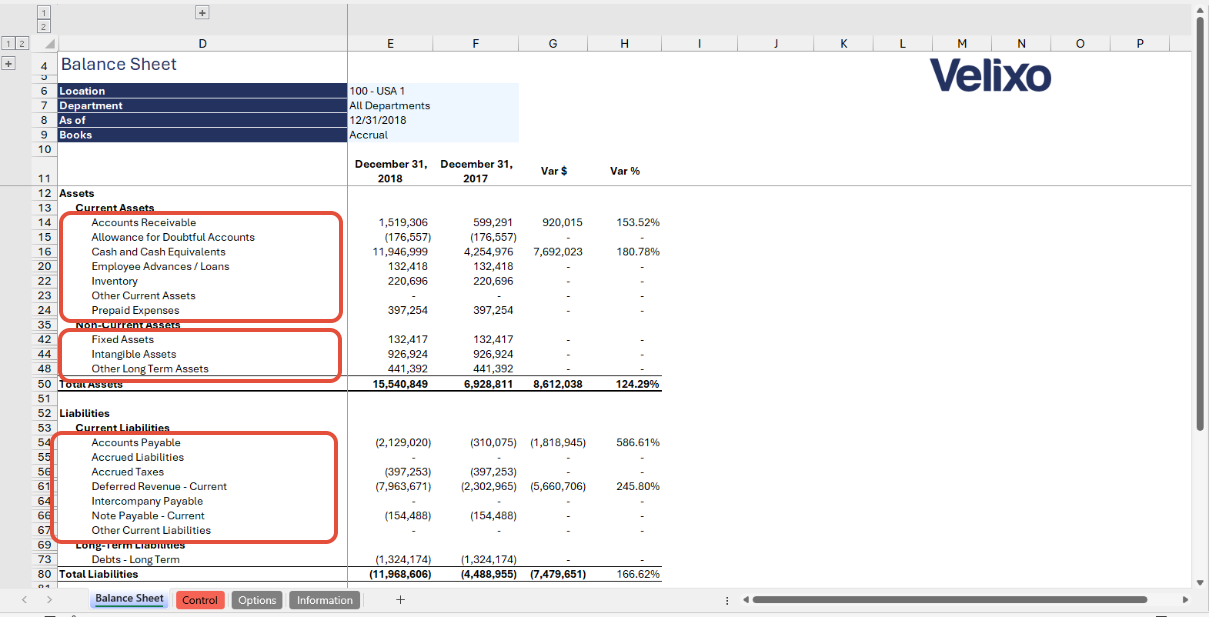Select the 'Location' label cell

pos(203,91)
